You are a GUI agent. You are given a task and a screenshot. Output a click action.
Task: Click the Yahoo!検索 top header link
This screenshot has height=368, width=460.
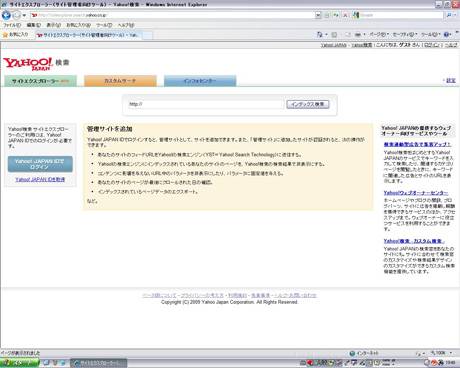pyautogui.click(x=362, y=45)
